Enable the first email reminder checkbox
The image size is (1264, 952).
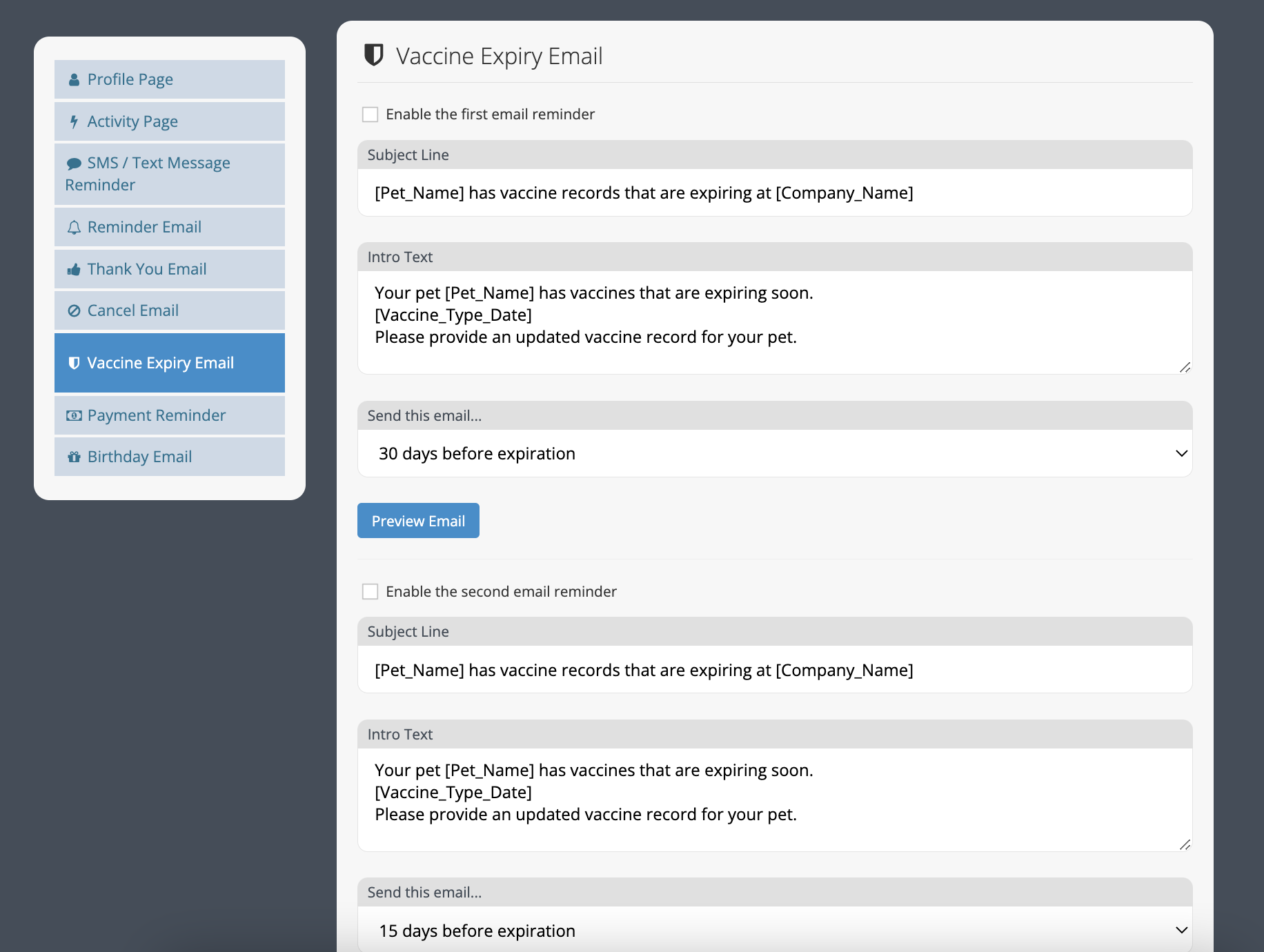click(x=371, y=115)
